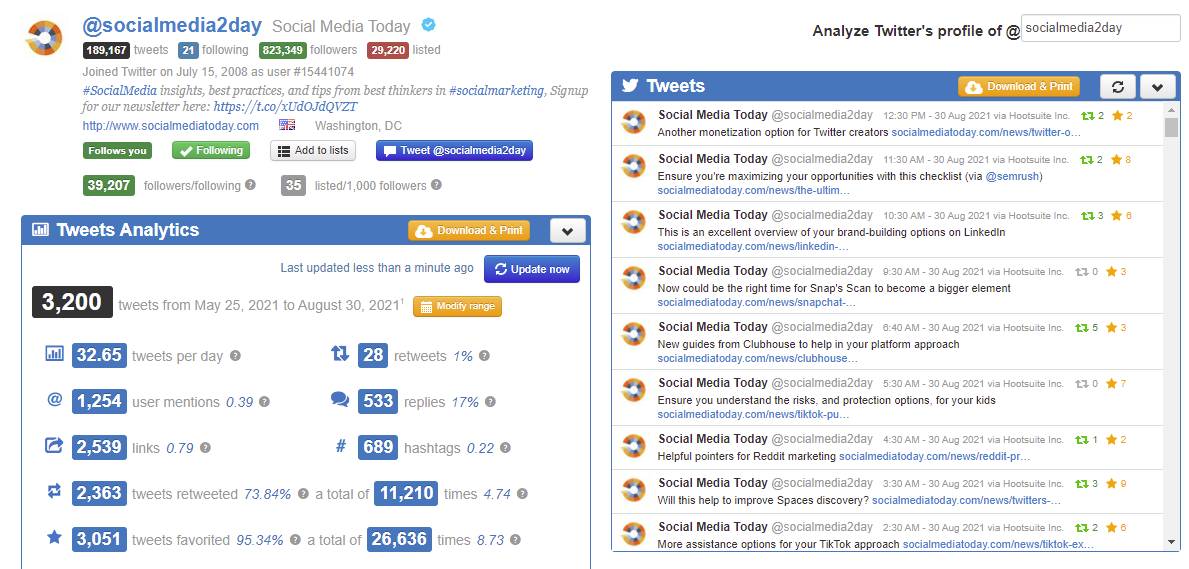
Task: Click the refresh icon in Tweets panel header
Action: tap(1118, 87)
